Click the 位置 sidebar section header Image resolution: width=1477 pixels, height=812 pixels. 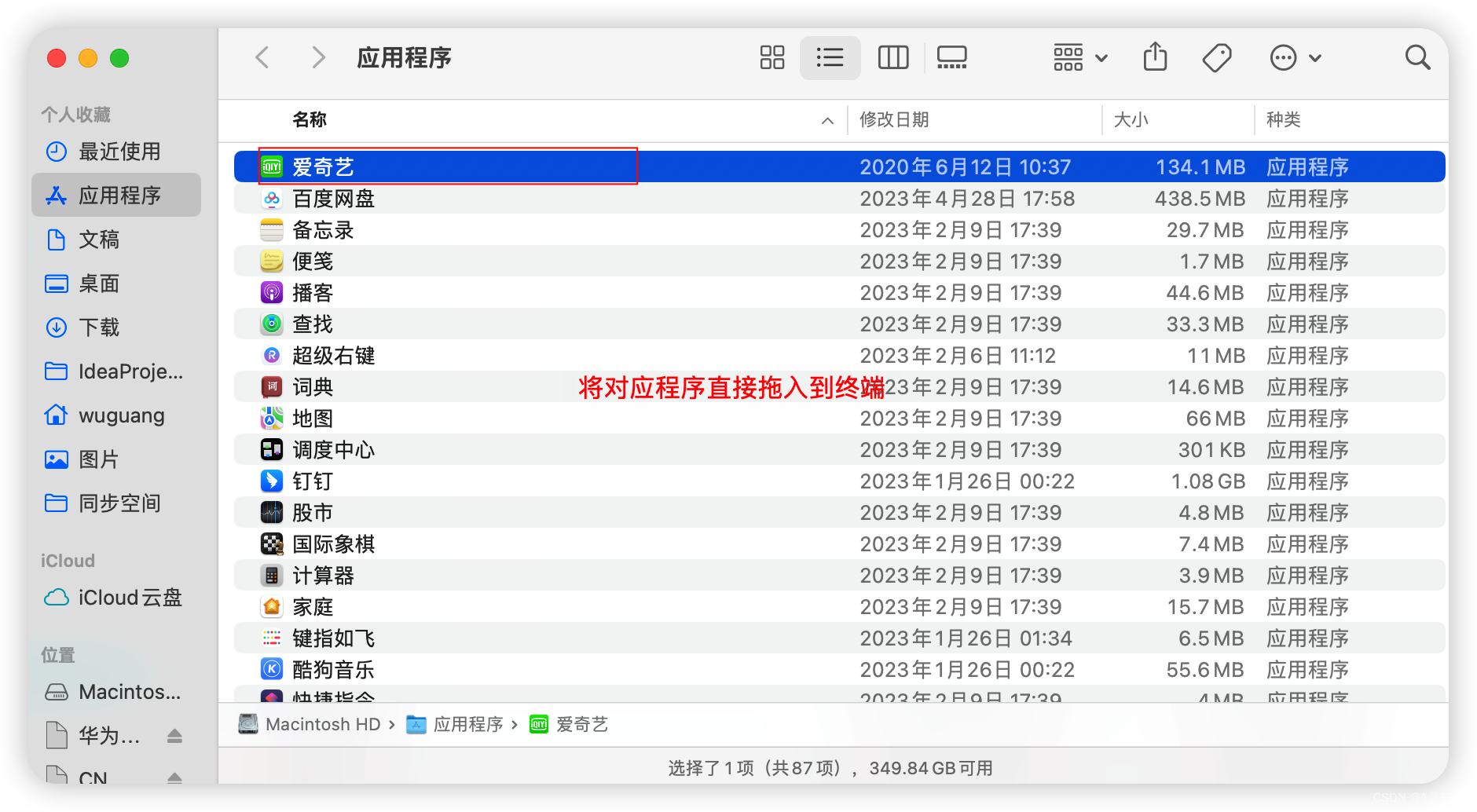coord(58,655)
